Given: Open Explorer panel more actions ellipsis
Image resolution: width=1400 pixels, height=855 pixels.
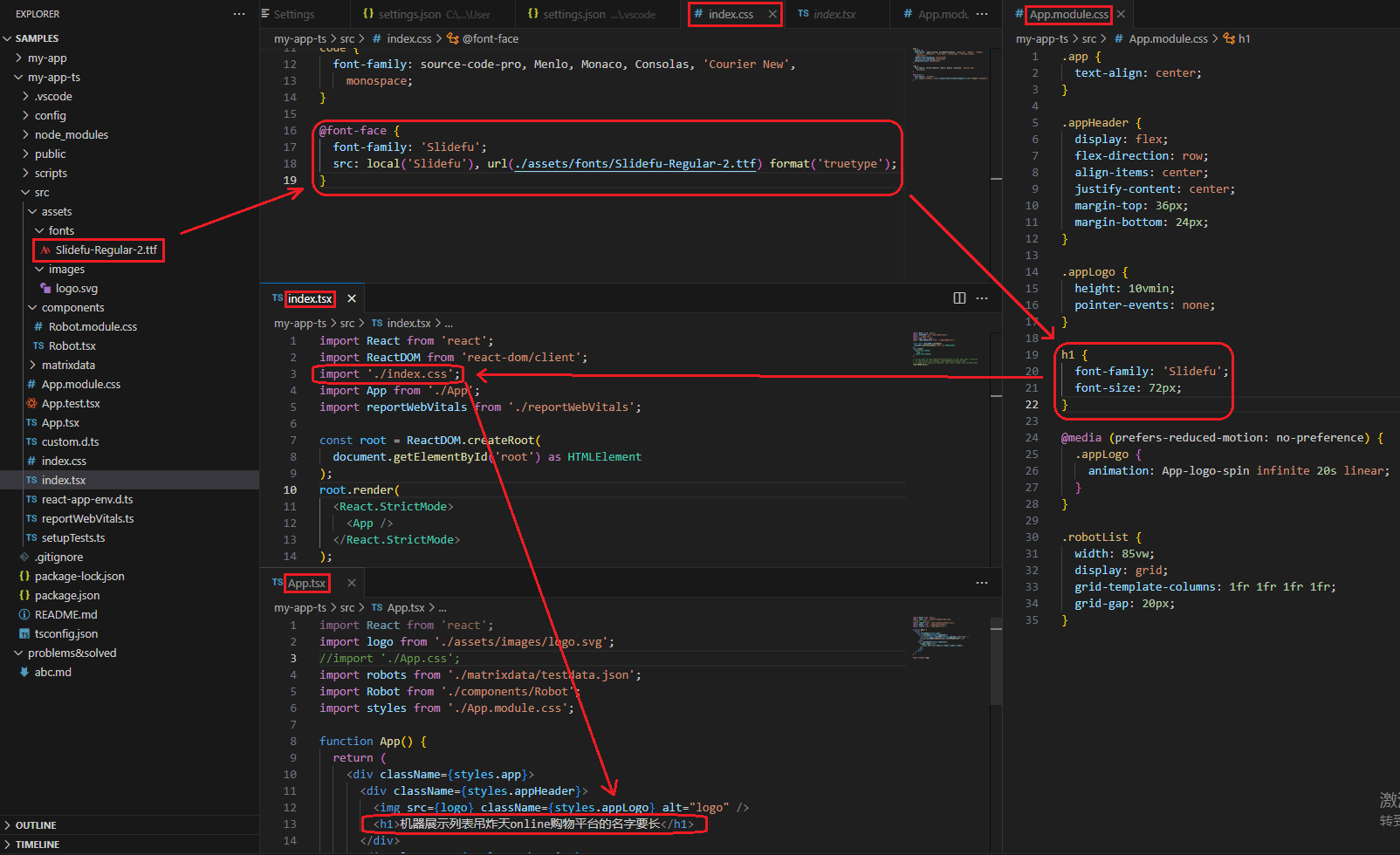Looking at the screenshot, I should (239, 14).
